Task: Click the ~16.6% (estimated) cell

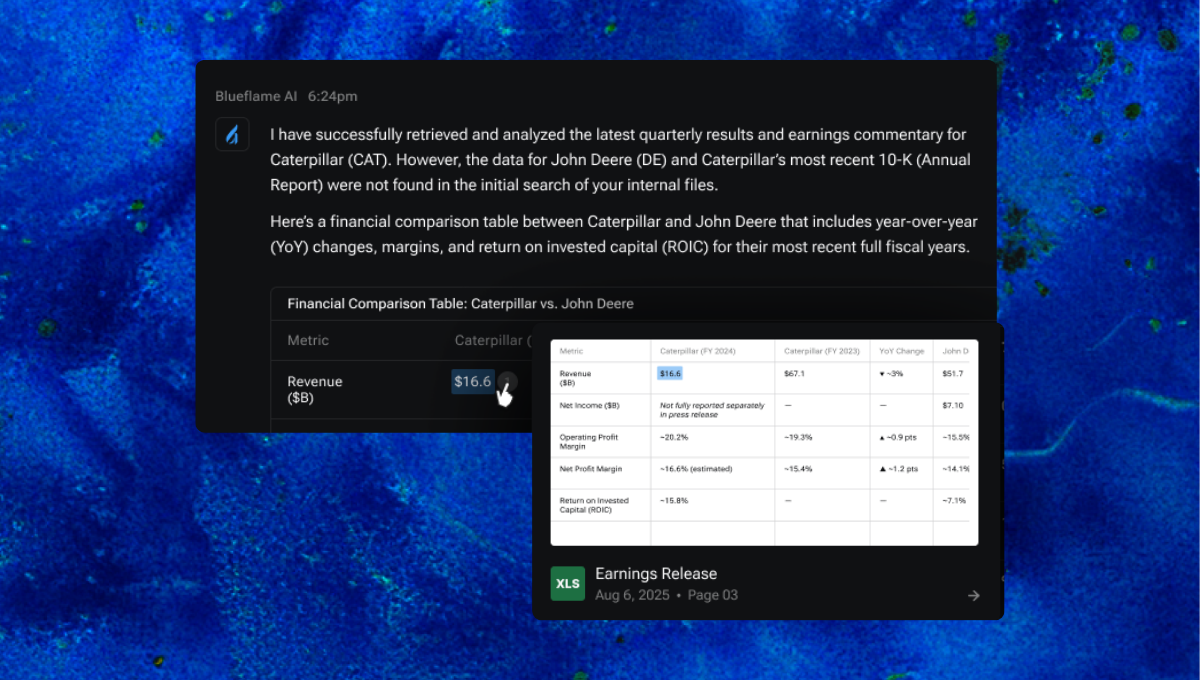Action: [x=696, y=468]
